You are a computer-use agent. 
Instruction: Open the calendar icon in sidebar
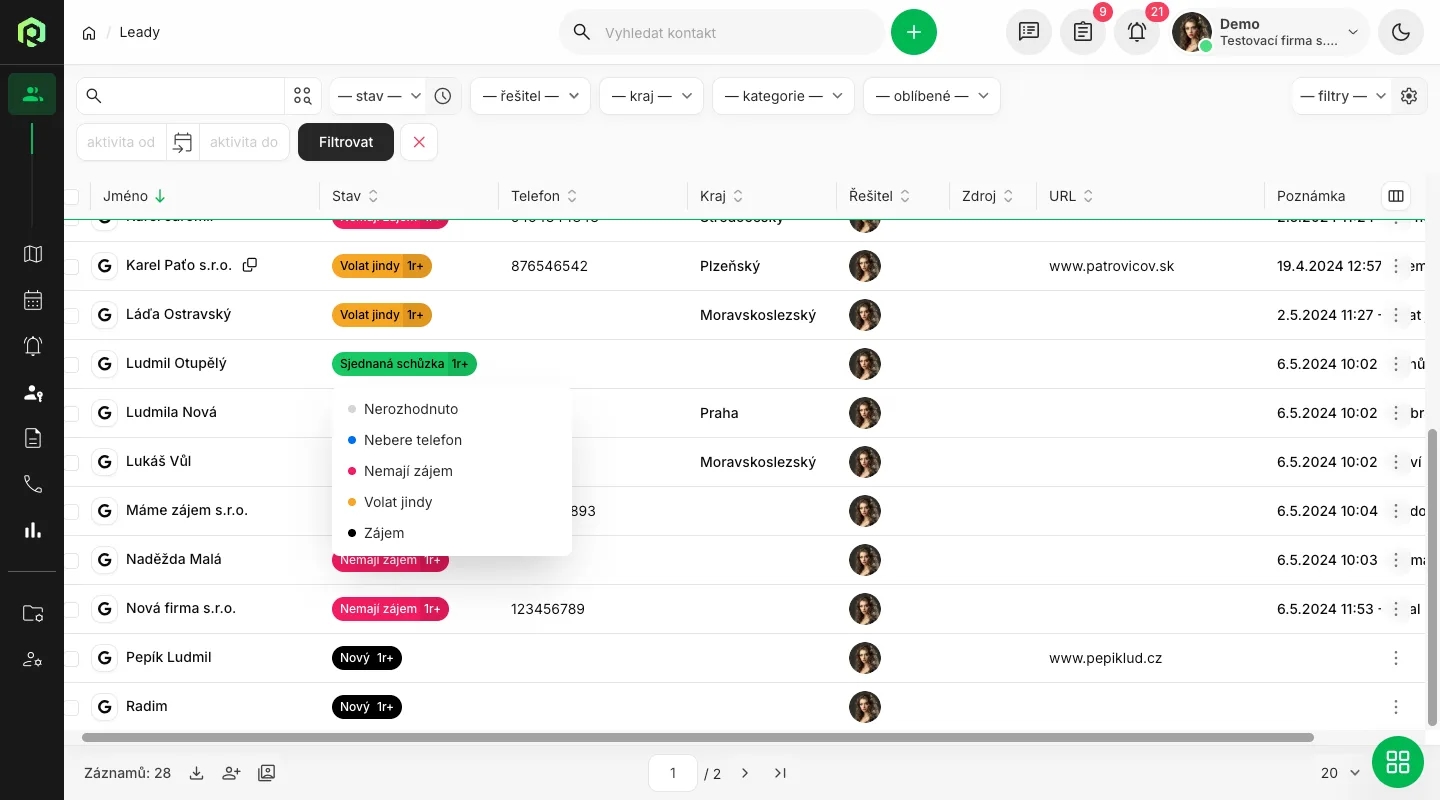coord(33,300)
